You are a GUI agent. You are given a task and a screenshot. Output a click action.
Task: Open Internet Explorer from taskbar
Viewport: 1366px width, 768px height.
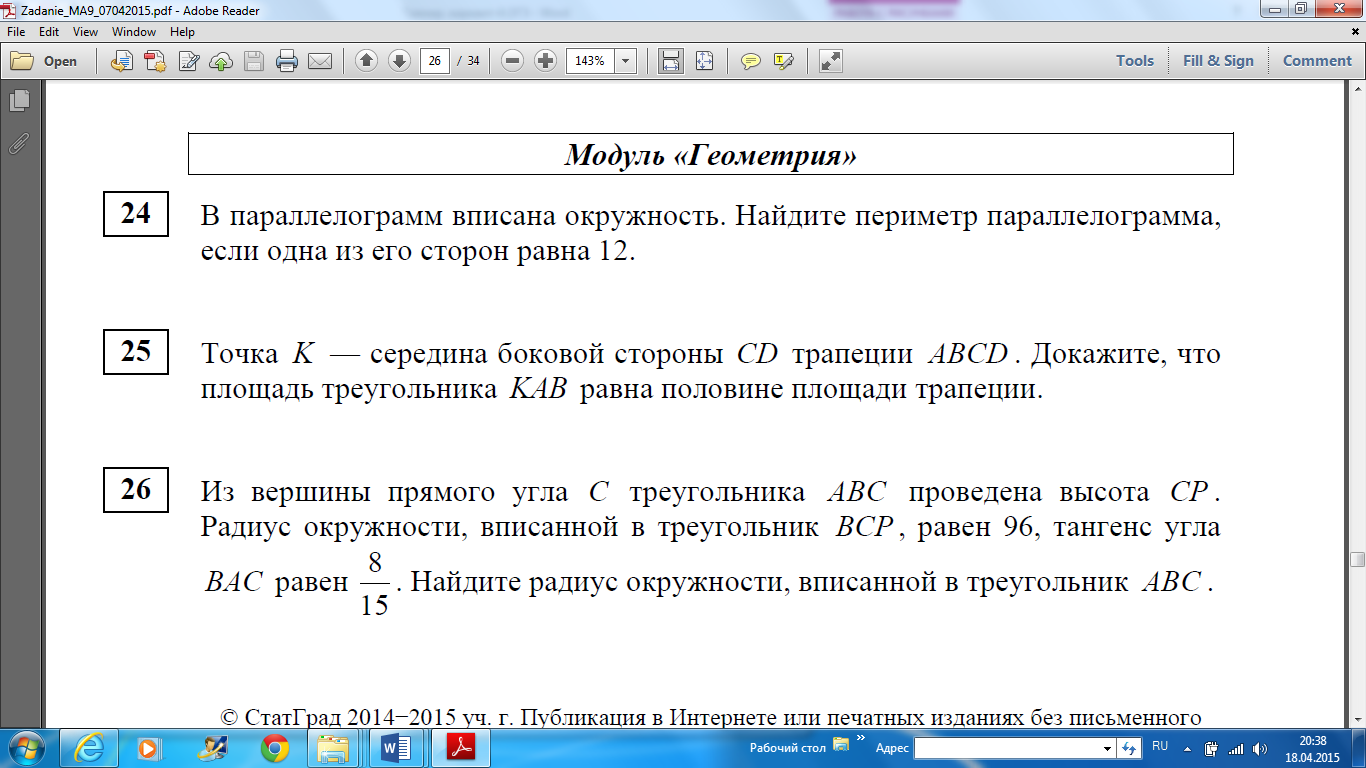90,747
